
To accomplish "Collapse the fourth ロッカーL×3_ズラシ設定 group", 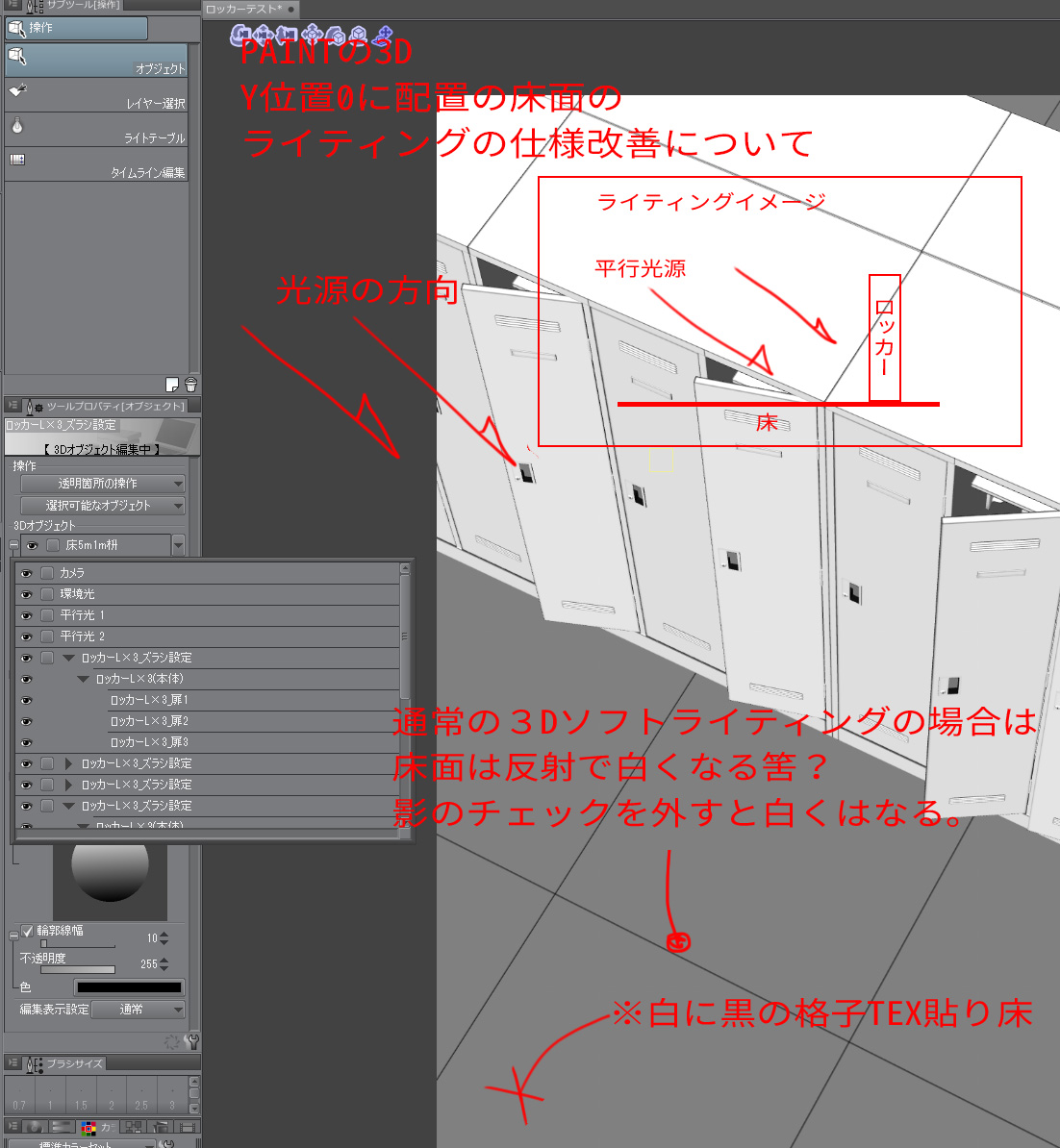I will pyautogui.click(x=68, y=806).
